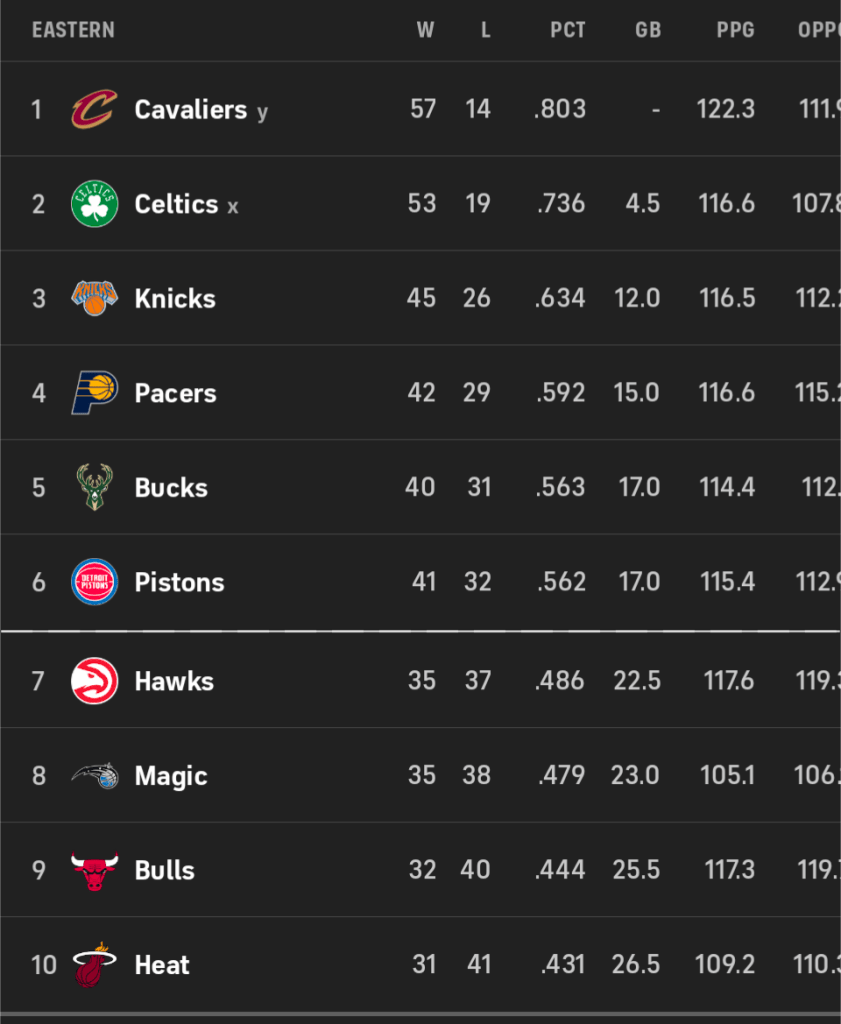Click the Knicks team logo

click(94, 298)
